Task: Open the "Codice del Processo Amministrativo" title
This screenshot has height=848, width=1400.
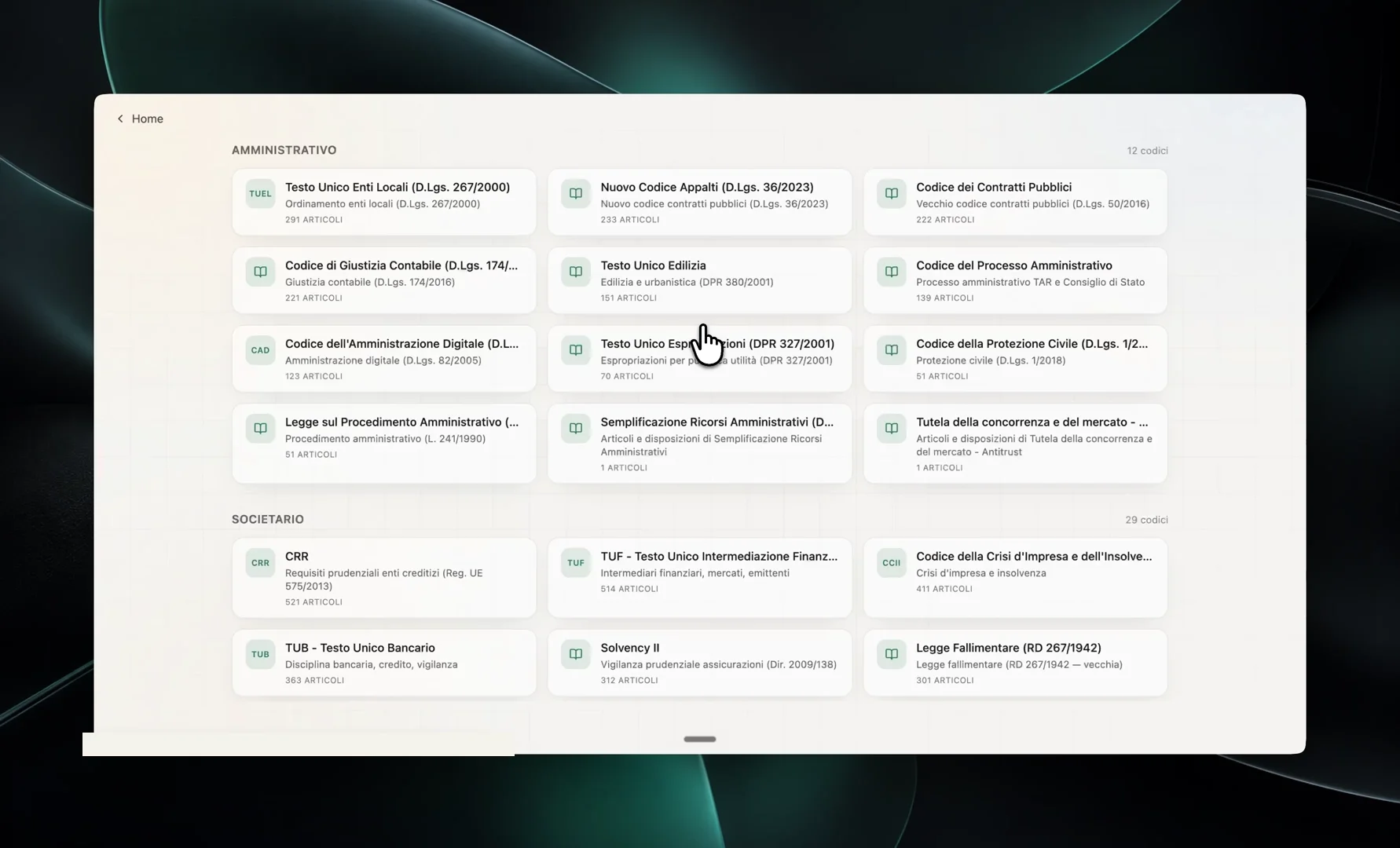Action: coord(1014,266)
